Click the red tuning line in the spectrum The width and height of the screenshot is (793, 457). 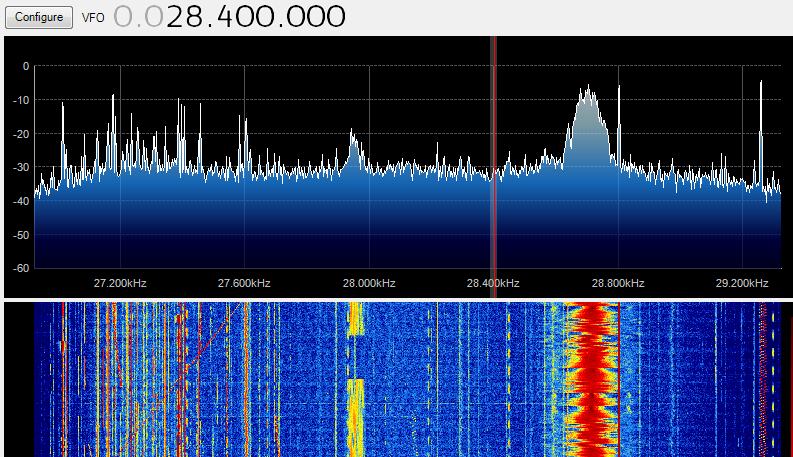point(494,167)
